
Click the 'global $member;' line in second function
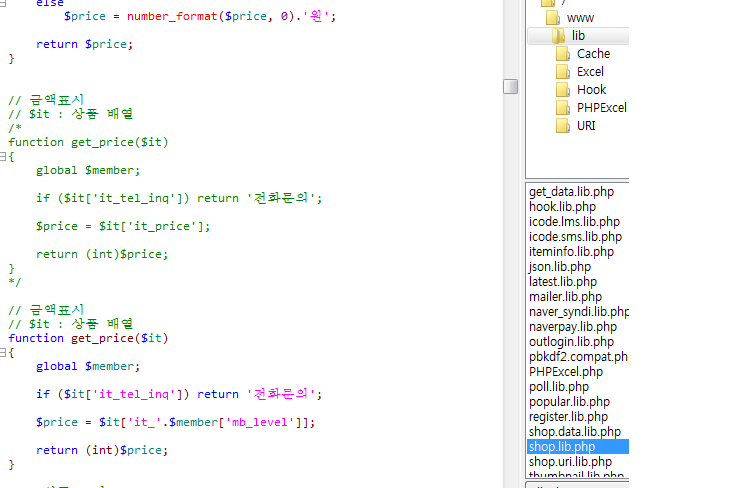[x=88, y=366]
